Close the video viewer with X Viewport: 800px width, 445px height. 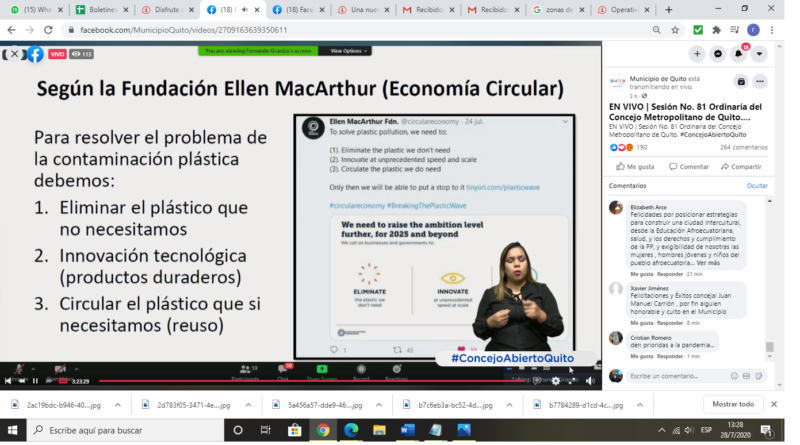[15, 54]
